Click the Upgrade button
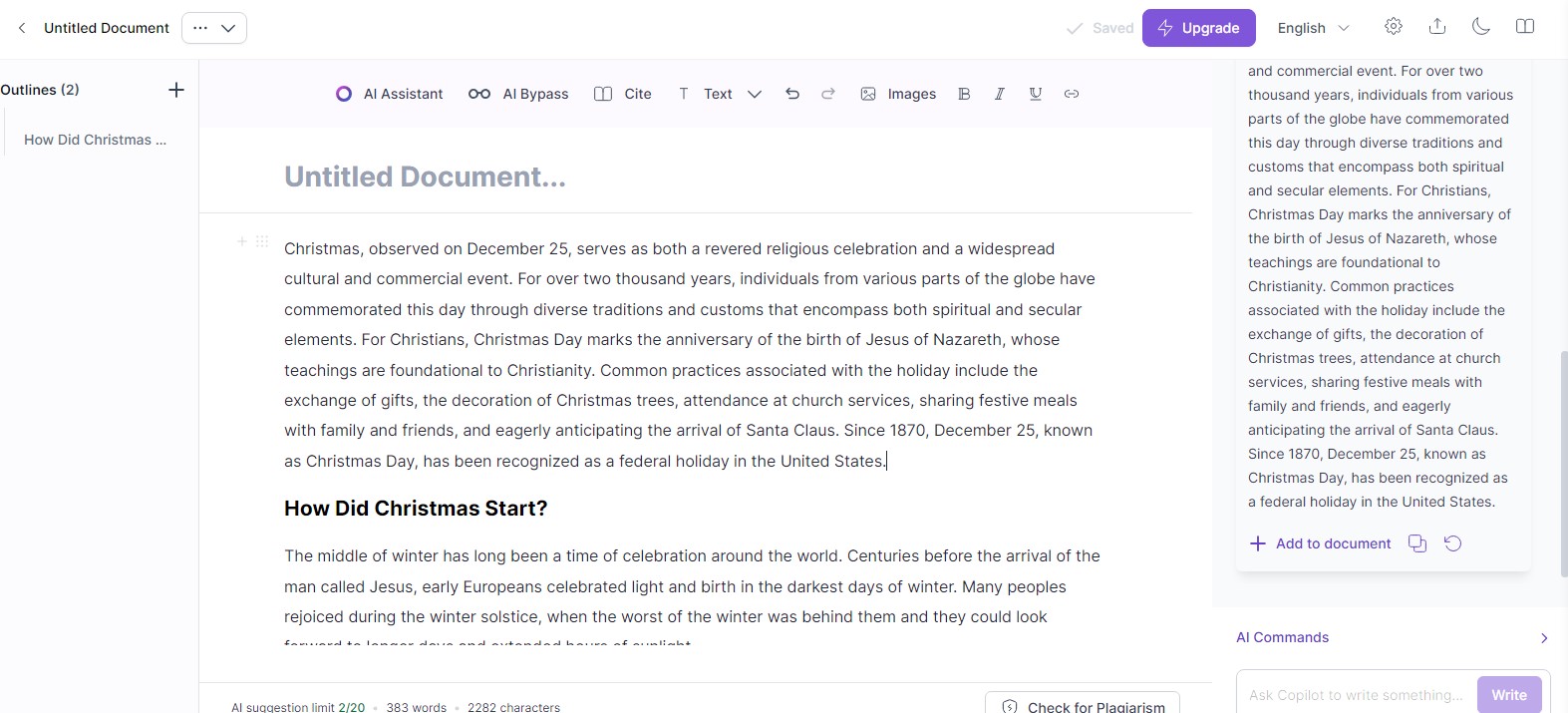Image resolution: width=1568 pixels, height=713 pixels. [1199, 28]
